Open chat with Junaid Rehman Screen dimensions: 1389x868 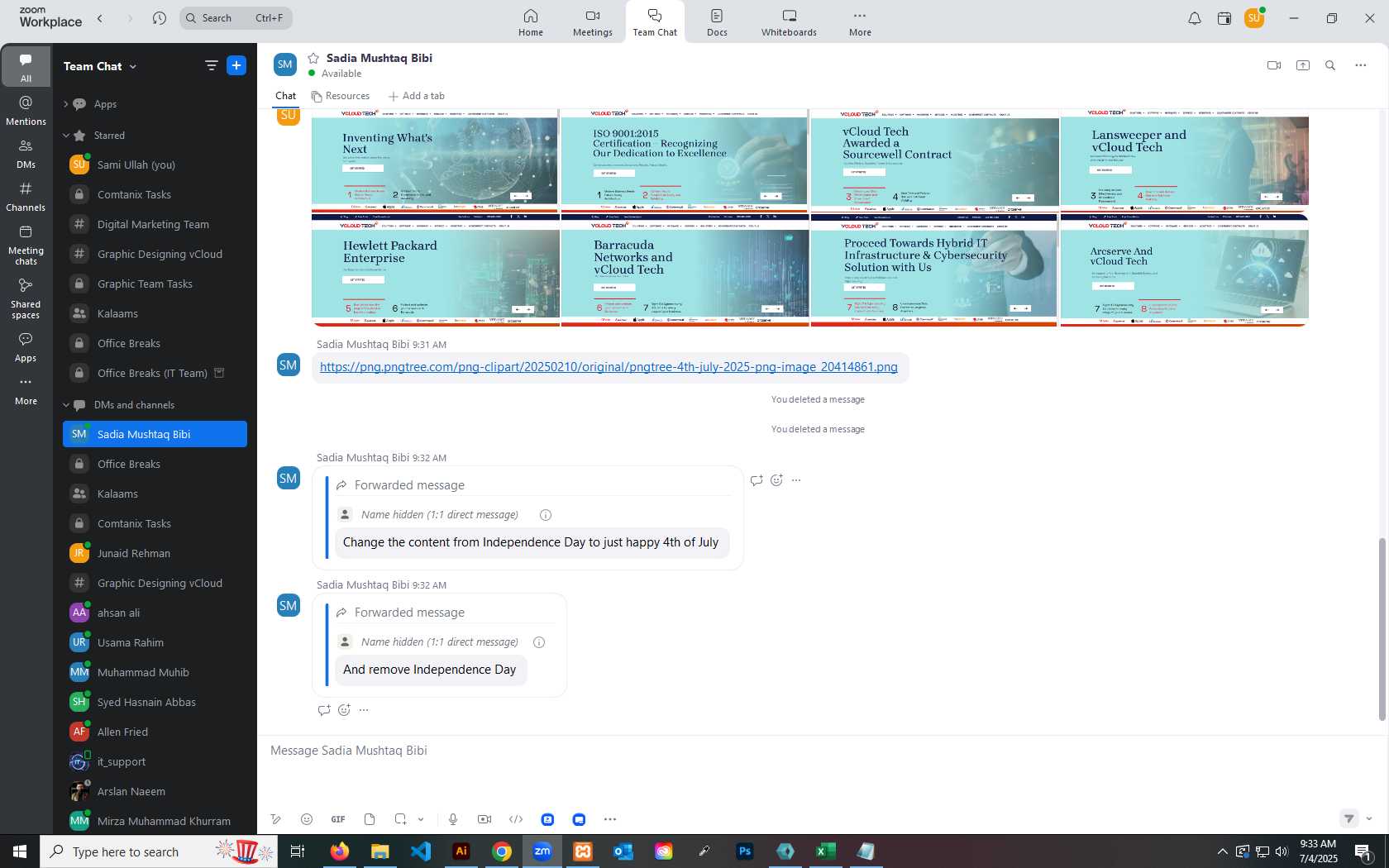point(155,553)
